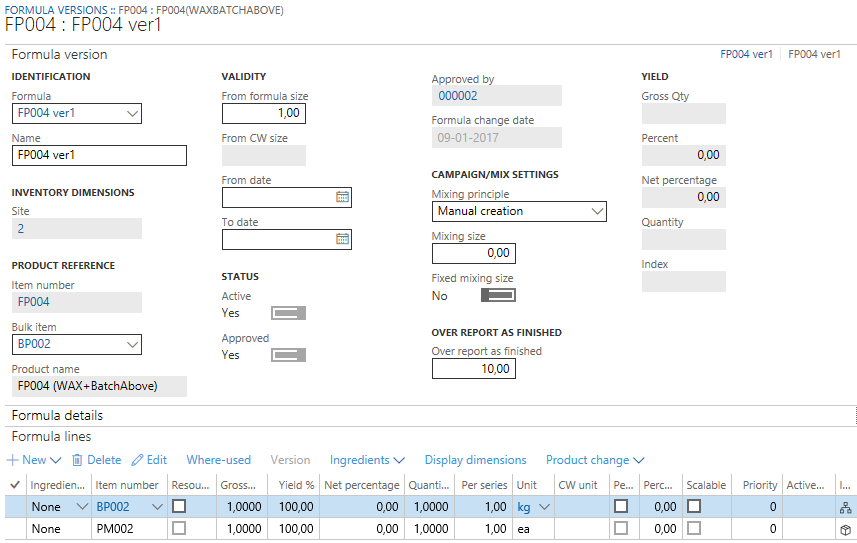Screen dimensions: 857x543
Task: Expand the Ingredients menu
Action: [x=399, y=460]
